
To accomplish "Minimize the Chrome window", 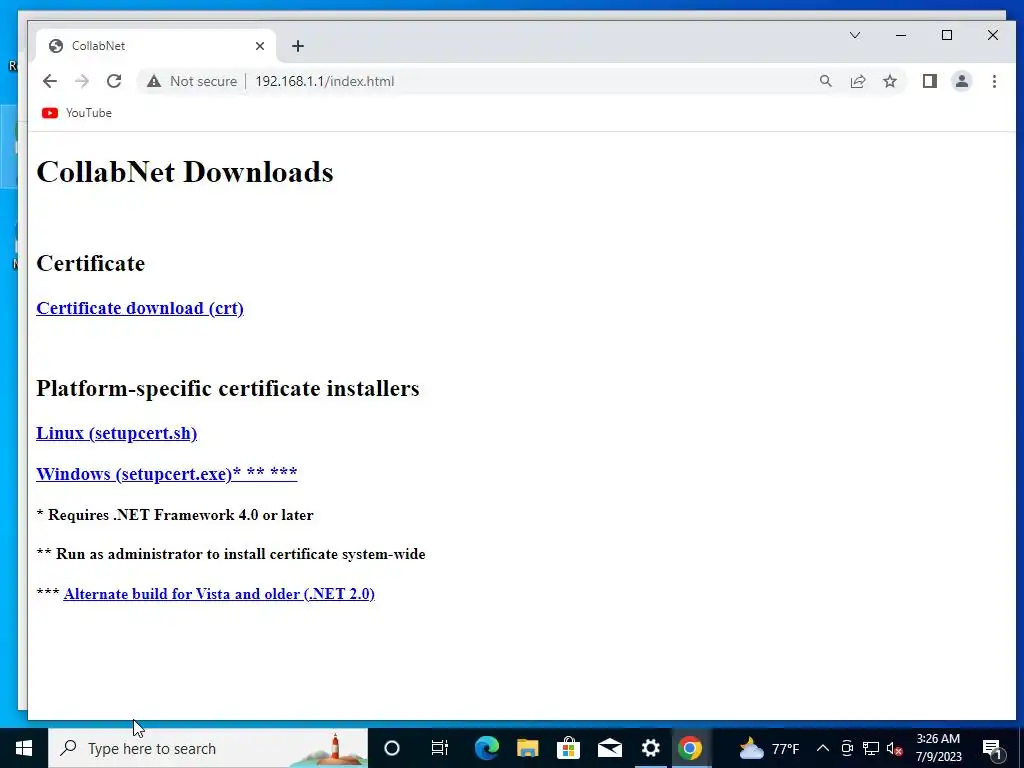I will (x=901, y=35).
